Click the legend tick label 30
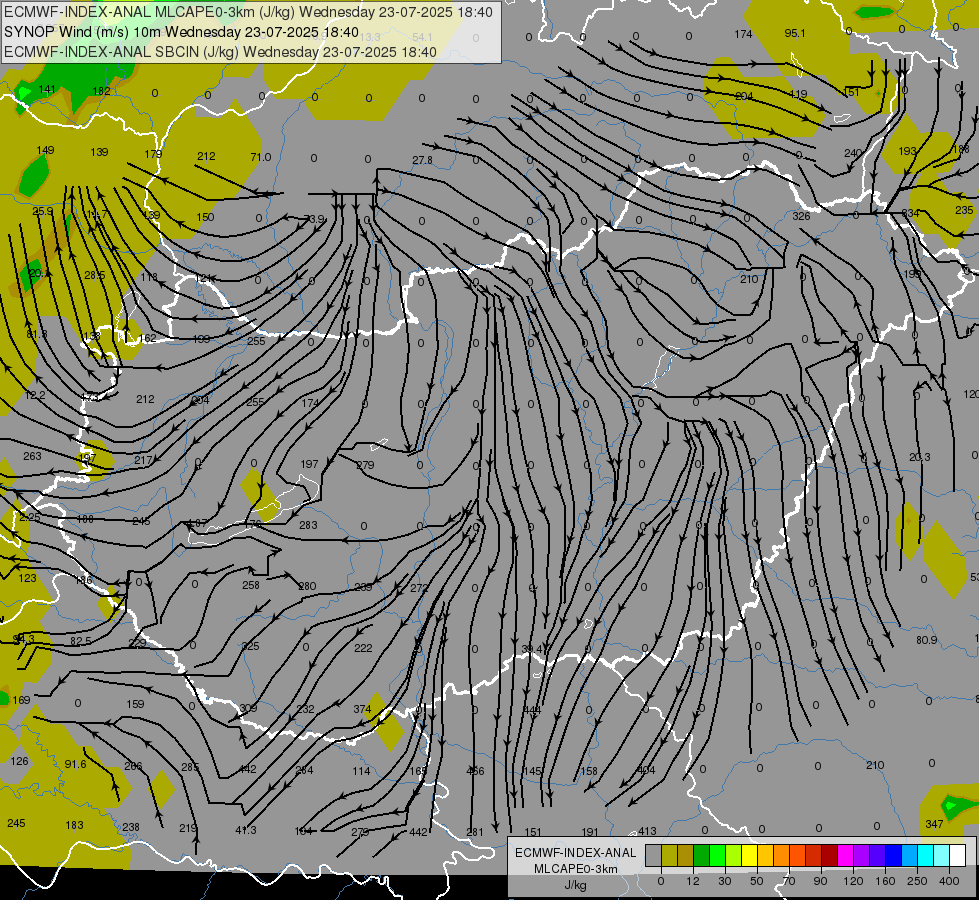Image resolution: width=979 pixels, height=900 pixels. pos(725,881)
